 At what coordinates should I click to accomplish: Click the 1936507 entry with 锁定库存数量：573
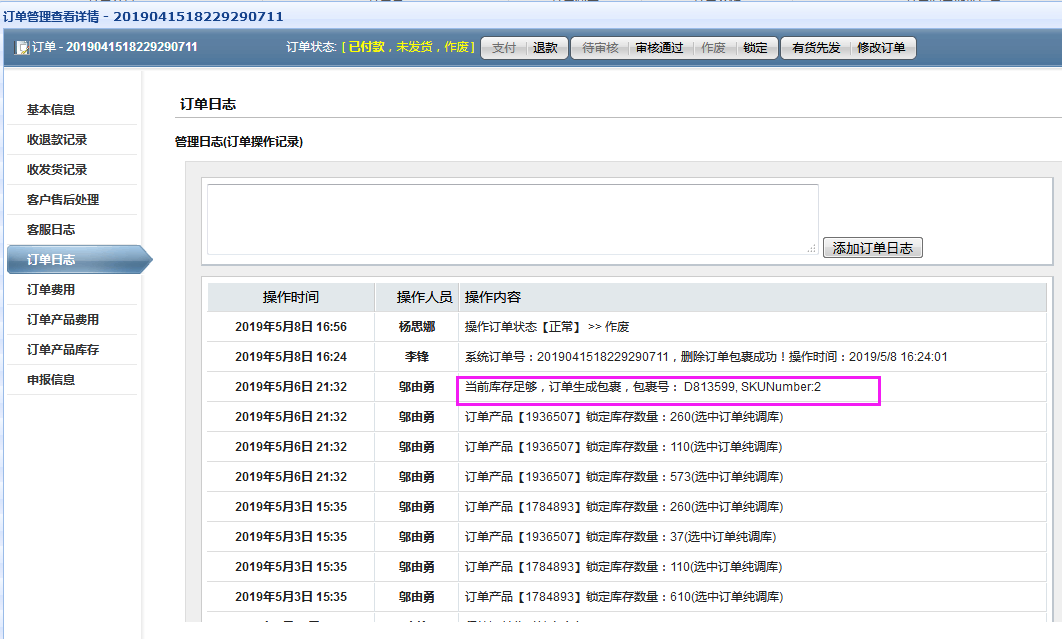pos(624,477)
